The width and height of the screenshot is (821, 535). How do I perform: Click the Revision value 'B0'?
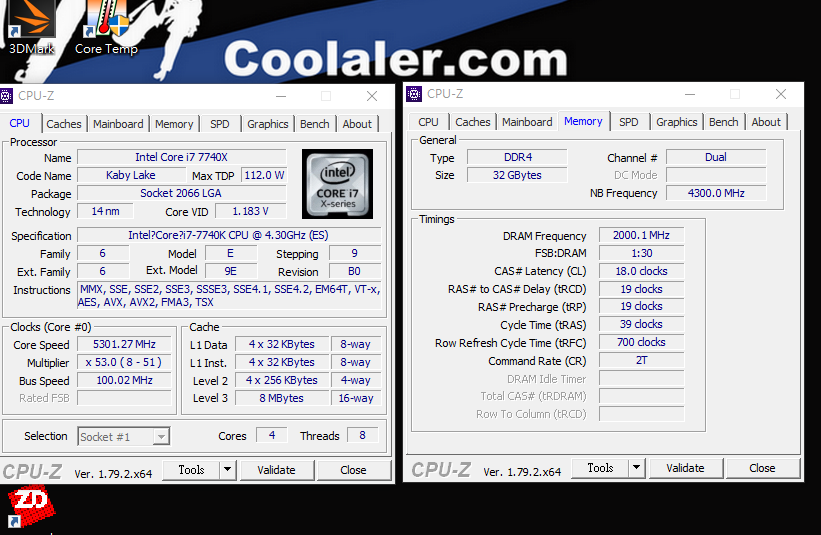pos(354,271)
